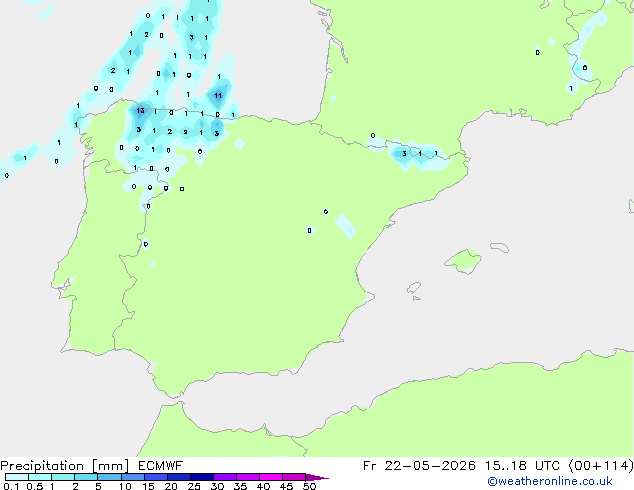Click the "11" precipitation value on the map
Viewport: 634px width, 490px height.
click(218, 96)
